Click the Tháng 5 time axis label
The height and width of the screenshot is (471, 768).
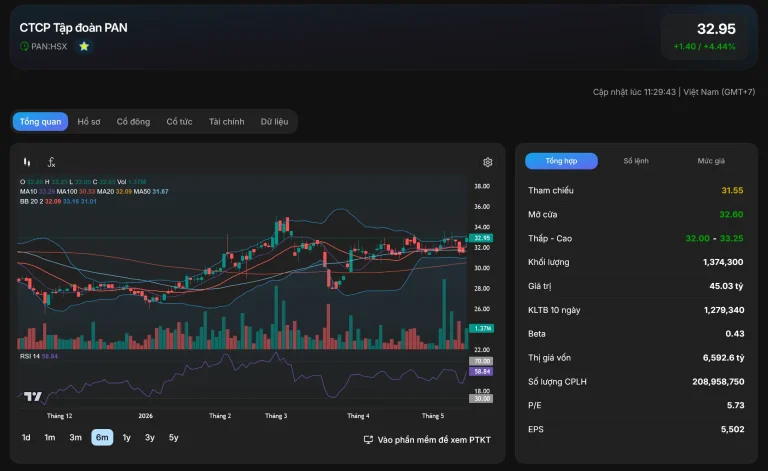click(433, 416)
